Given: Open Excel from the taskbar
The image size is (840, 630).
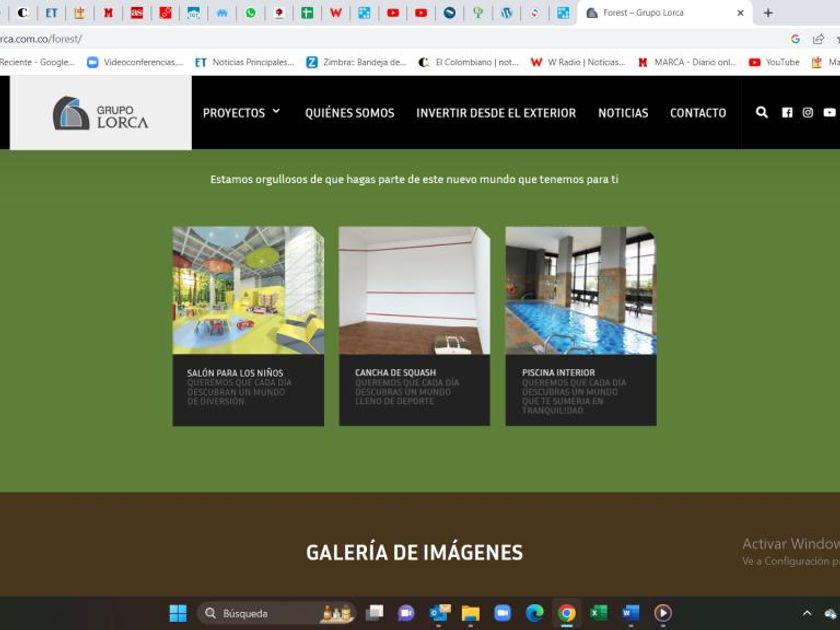Looking at the screenshot, I should [x=598, y=613].
